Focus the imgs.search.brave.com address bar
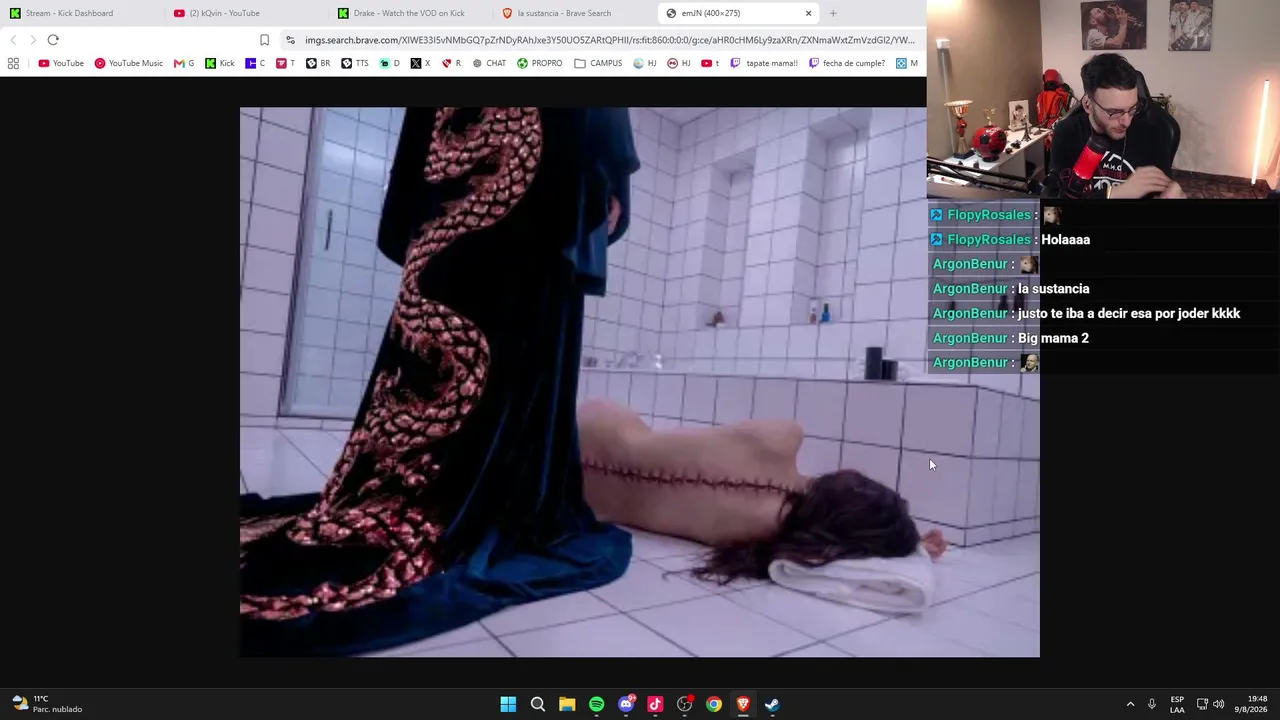This screenshot has height=720, width=1280. (x=609, y=40)
